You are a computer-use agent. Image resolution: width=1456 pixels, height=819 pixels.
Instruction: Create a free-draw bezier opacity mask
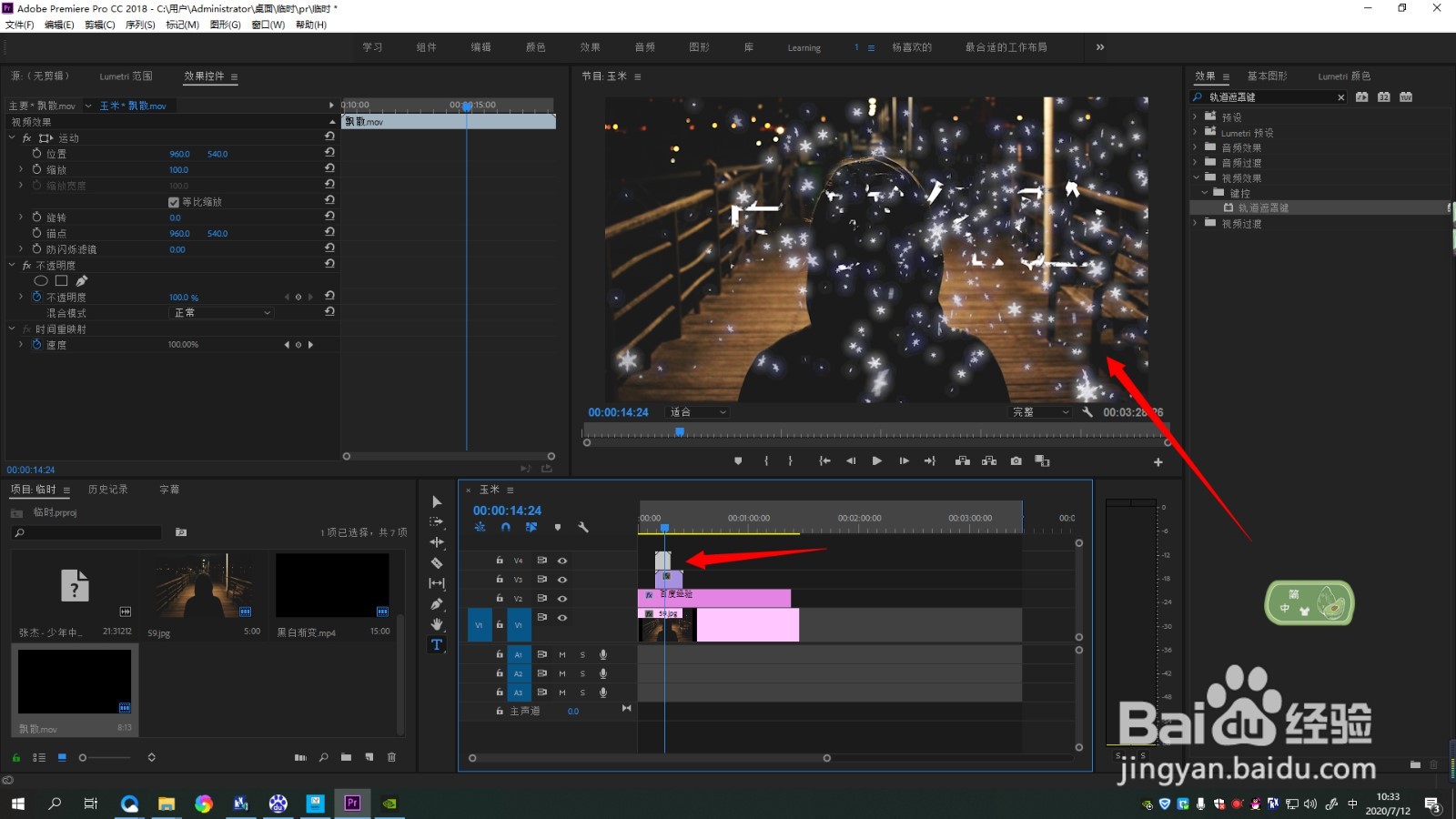(82, 281)
